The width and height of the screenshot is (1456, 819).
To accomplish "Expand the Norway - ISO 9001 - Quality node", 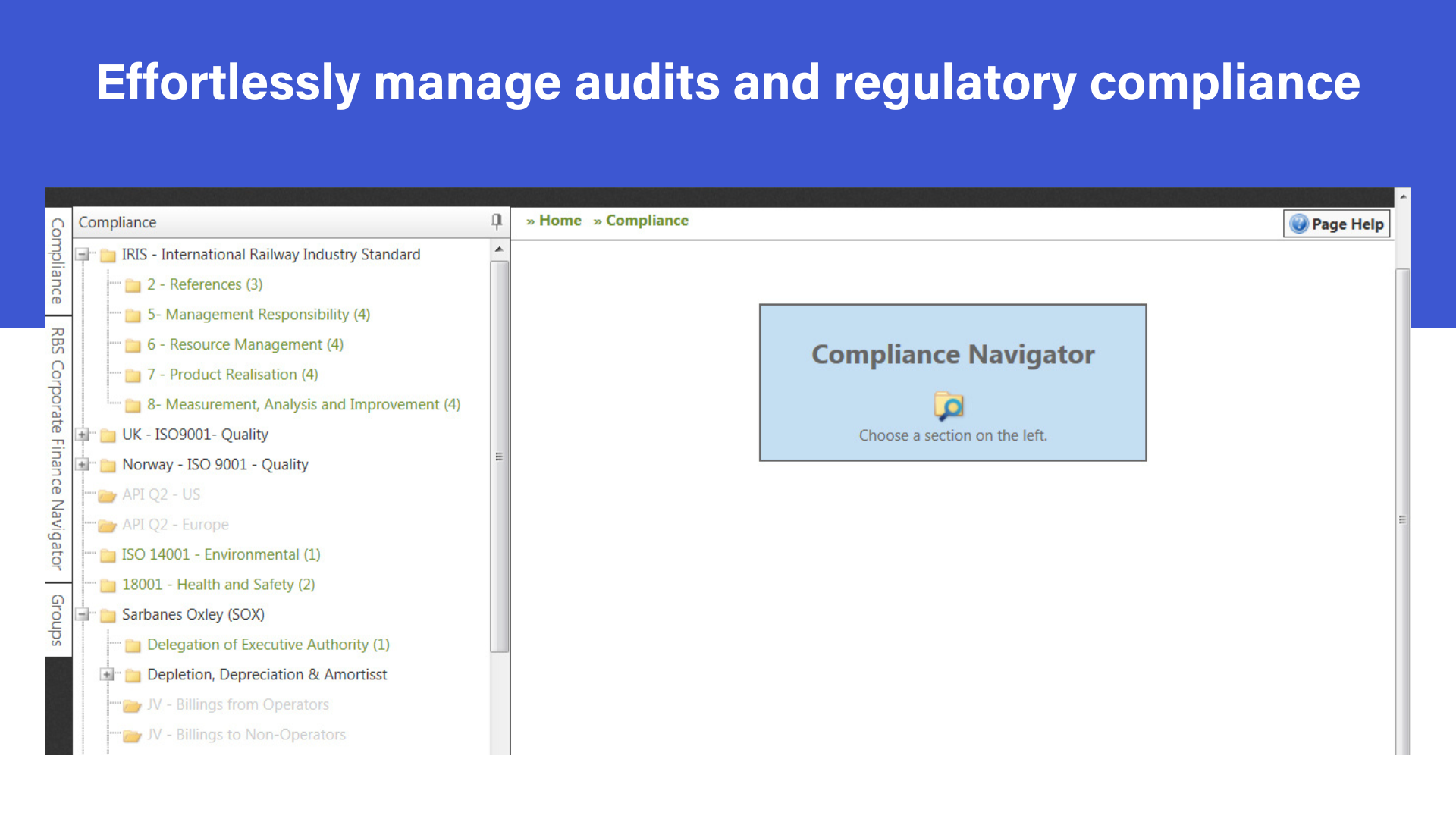I will (x=82, y=464).
